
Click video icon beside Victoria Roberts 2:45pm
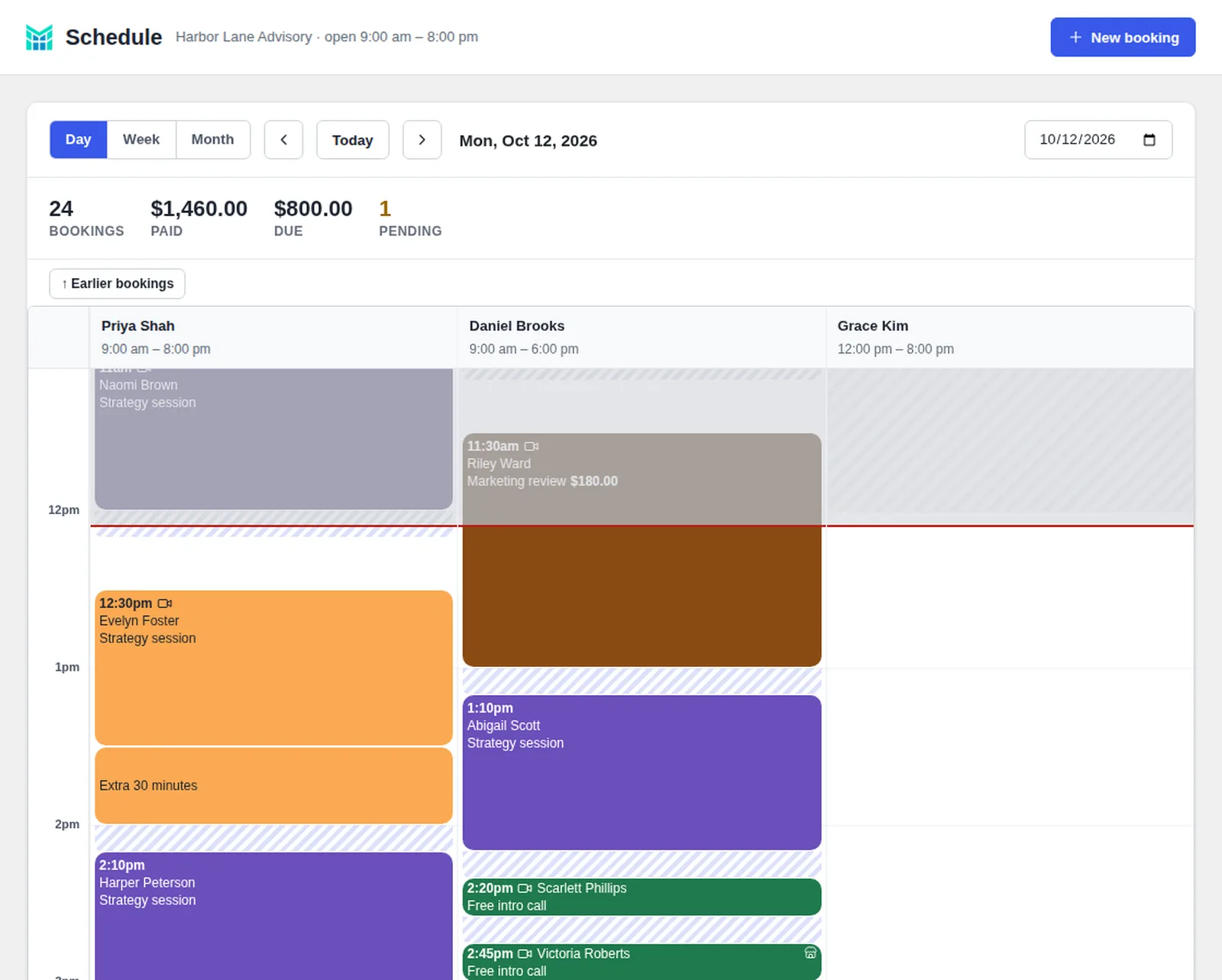coord(525,954)
